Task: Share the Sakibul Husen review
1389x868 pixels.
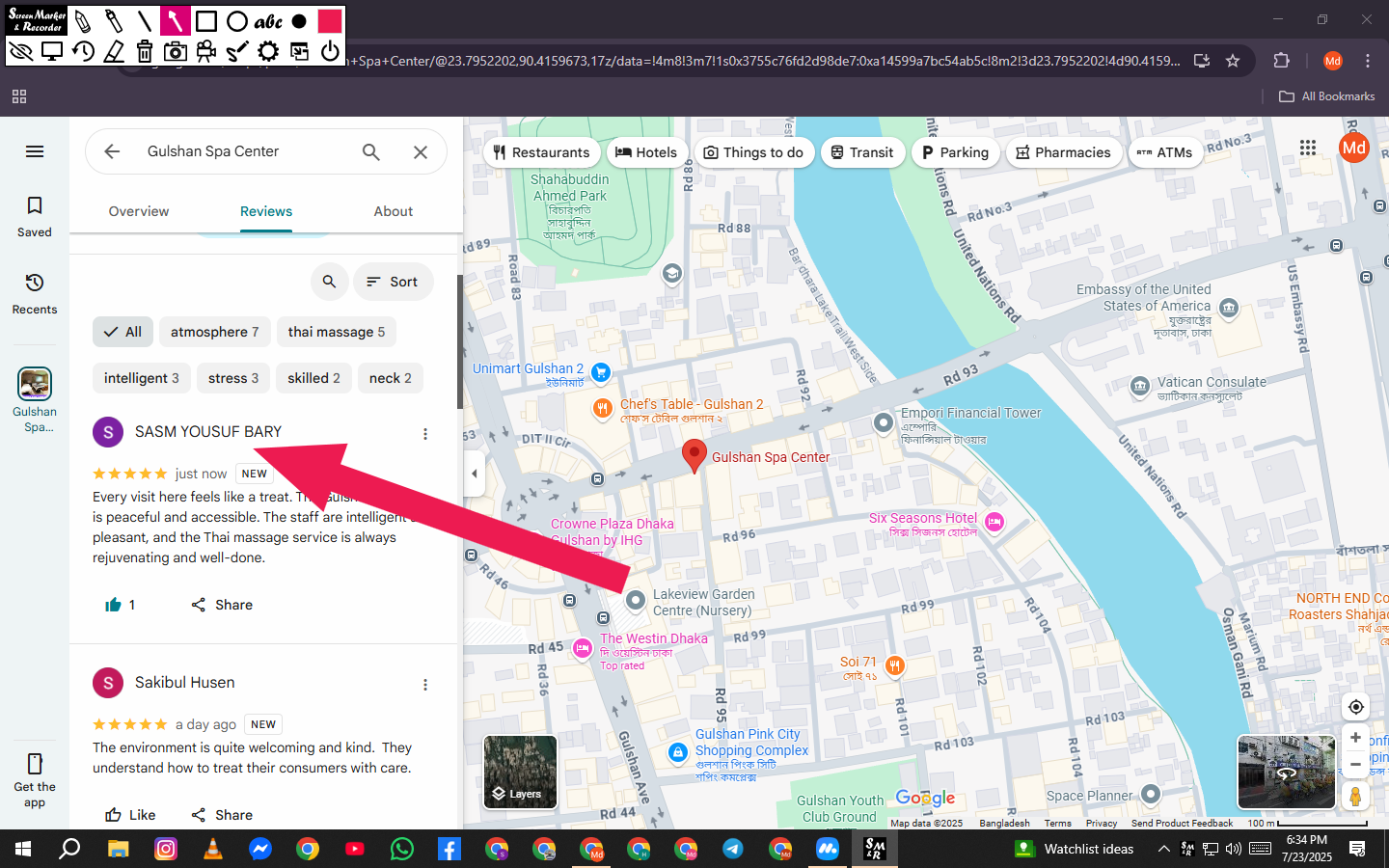Action: tap(222, 815)
